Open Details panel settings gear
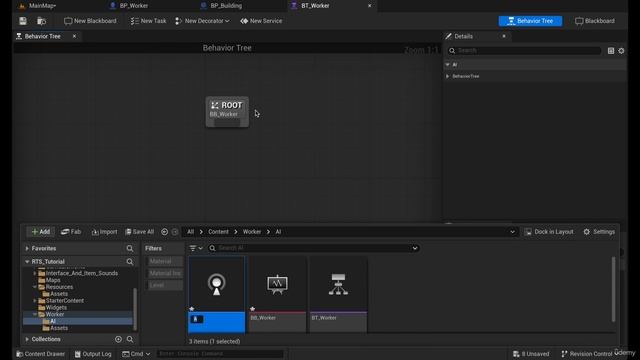 point(621,51)
